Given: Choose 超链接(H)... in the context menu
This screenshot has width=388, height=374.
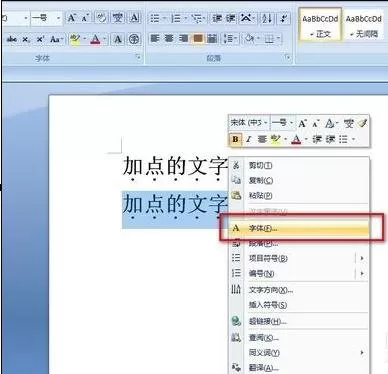Looking at the screenshot, I should 299,321.
